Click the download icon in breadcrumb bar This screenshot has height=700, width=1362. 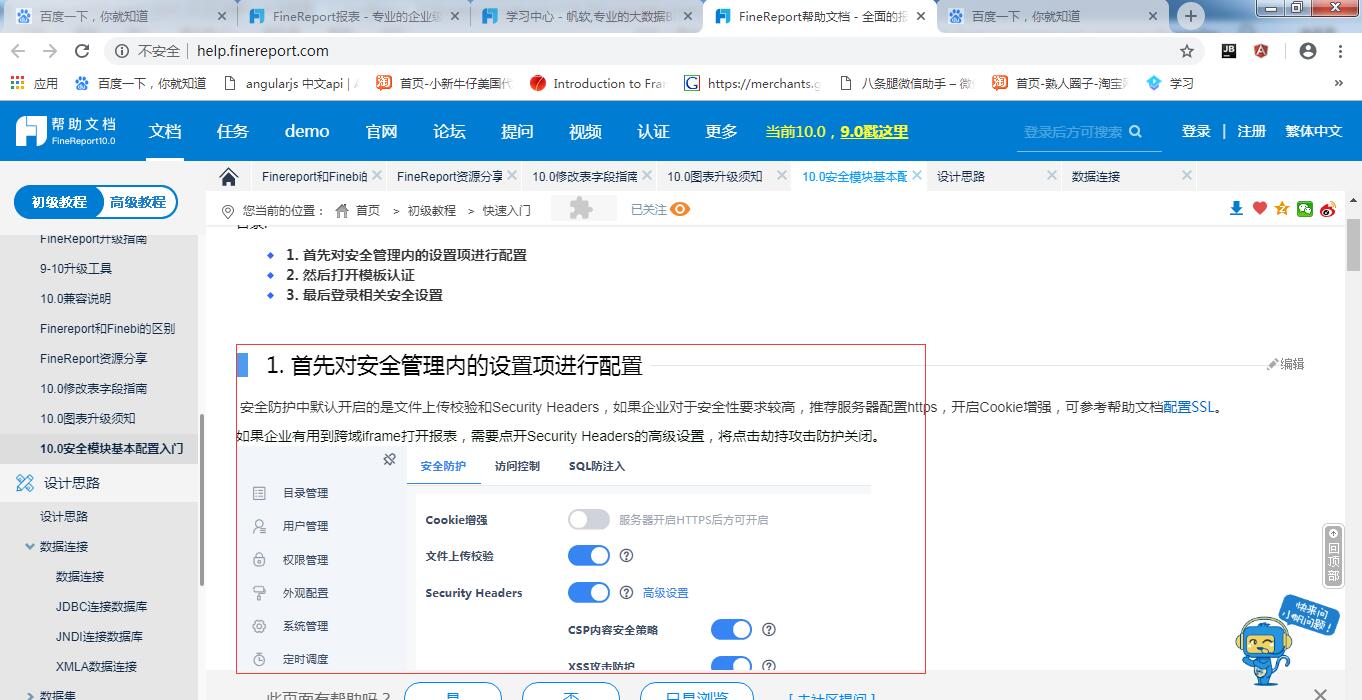tap(1237, 208)
